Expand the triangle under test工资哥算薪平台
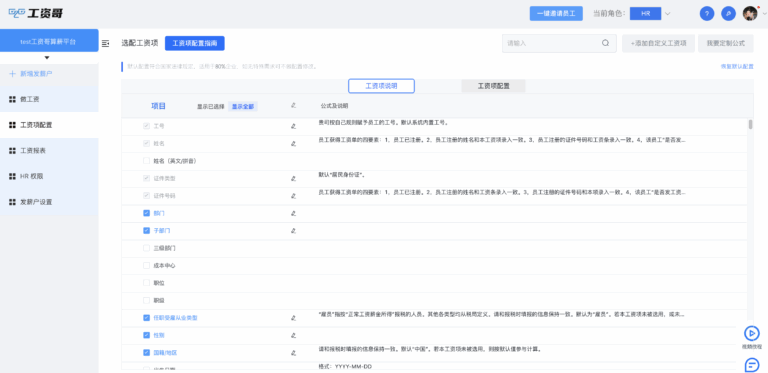 point(47,58)
